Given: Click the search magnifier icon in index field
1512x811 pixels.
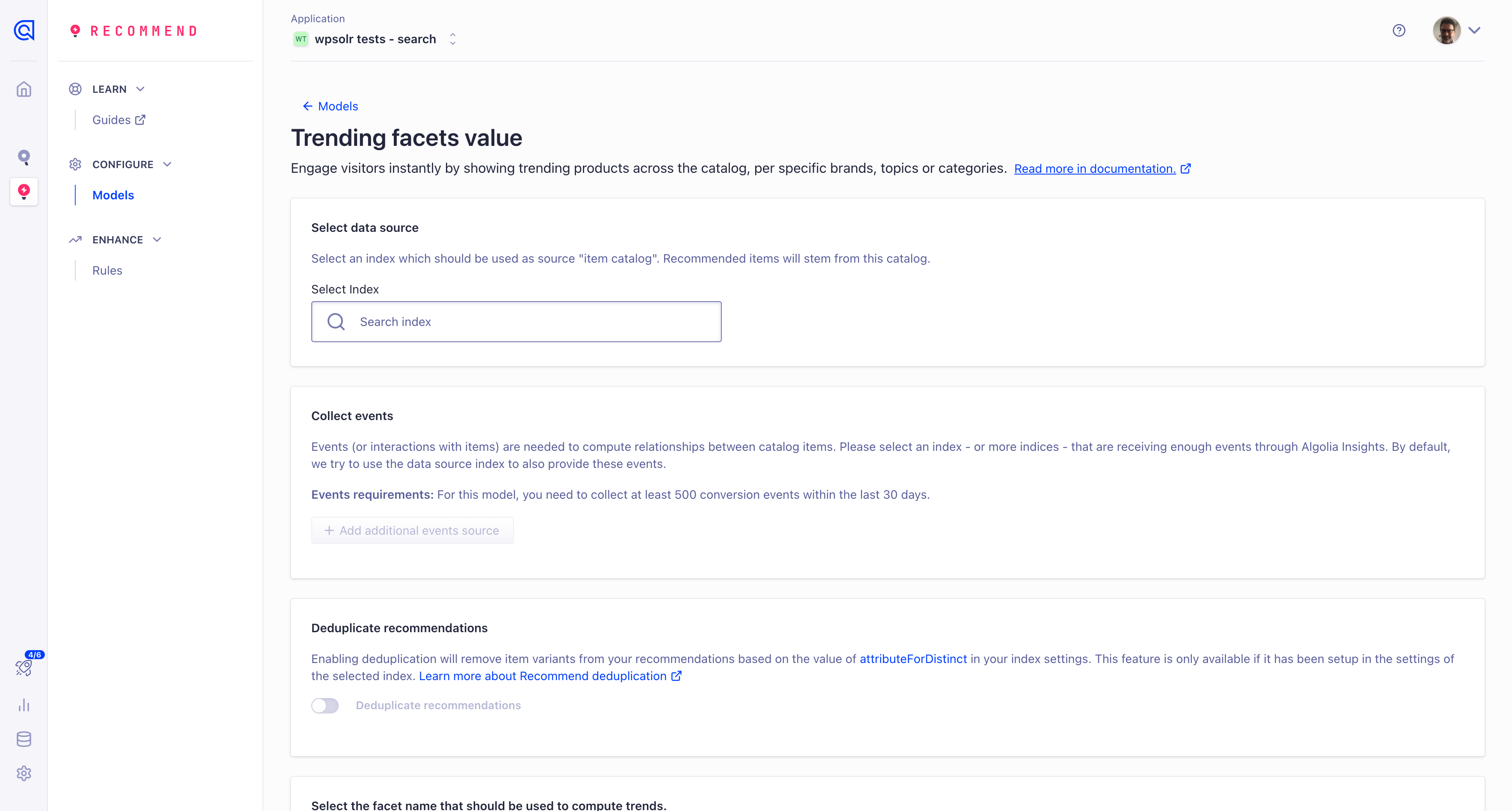Looking at the screenshot, I should pos(336,322).
